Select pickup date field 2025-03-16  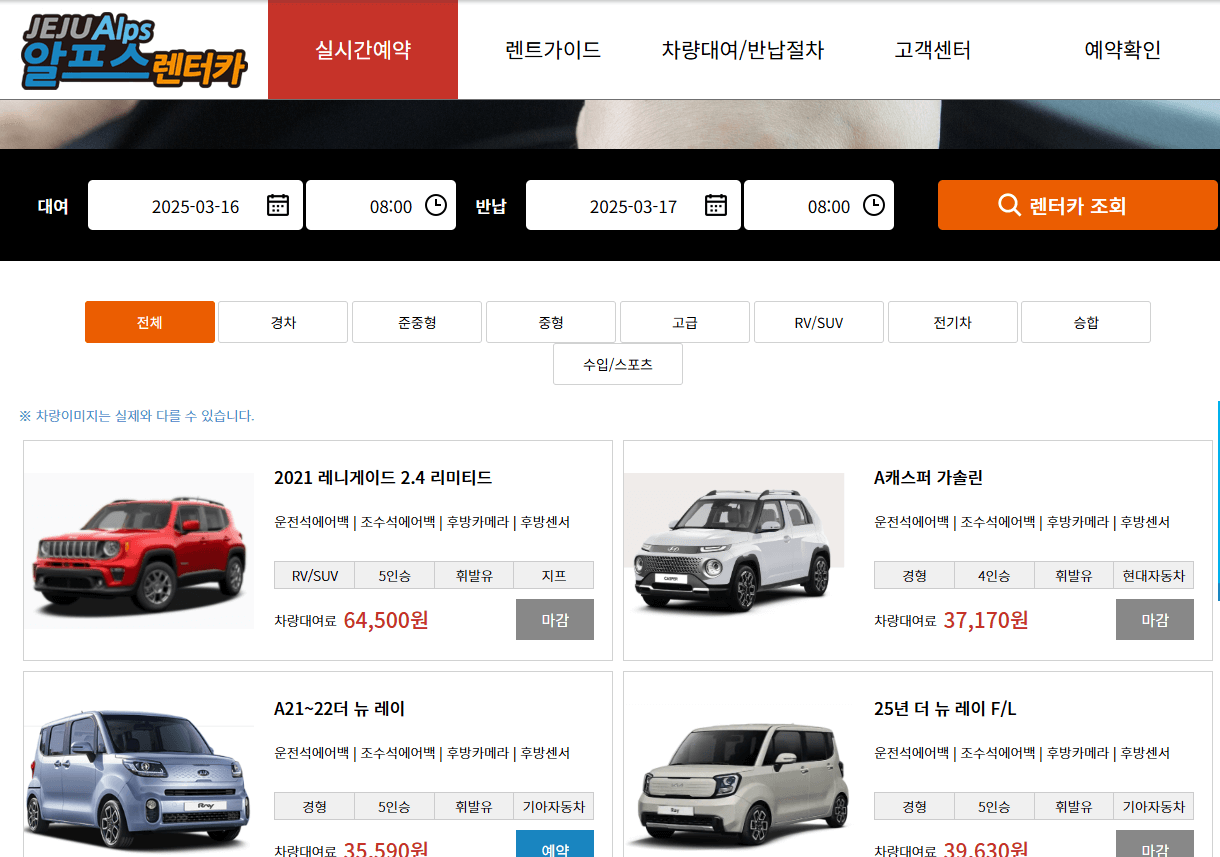tap(195, 205)
